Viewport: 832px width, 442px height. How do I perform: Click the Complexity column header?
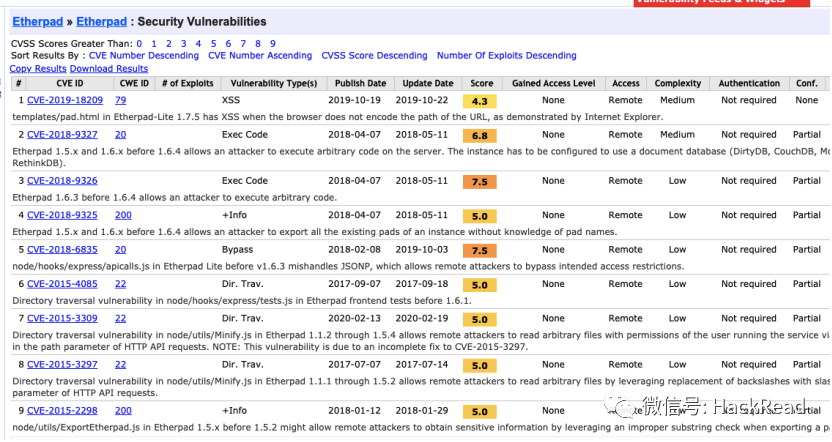tap(678, 83)
